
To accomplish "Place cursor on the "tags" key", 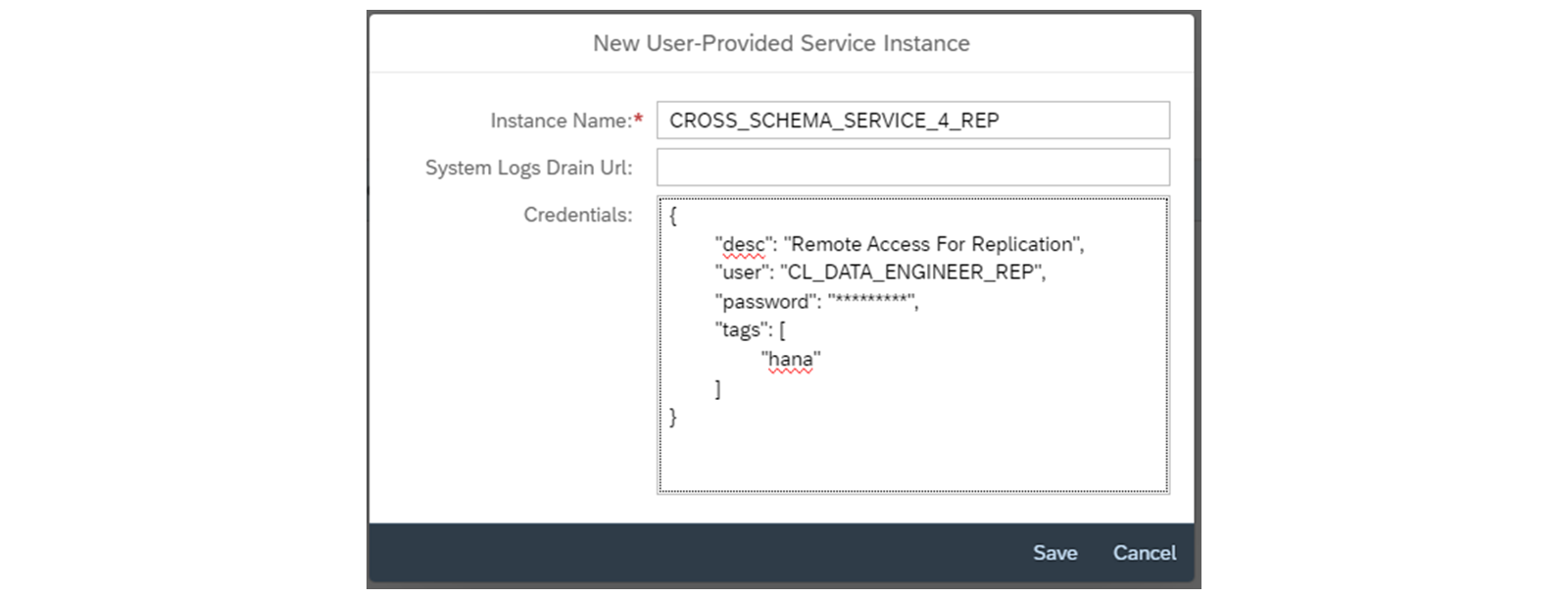I will coord(743,330).
